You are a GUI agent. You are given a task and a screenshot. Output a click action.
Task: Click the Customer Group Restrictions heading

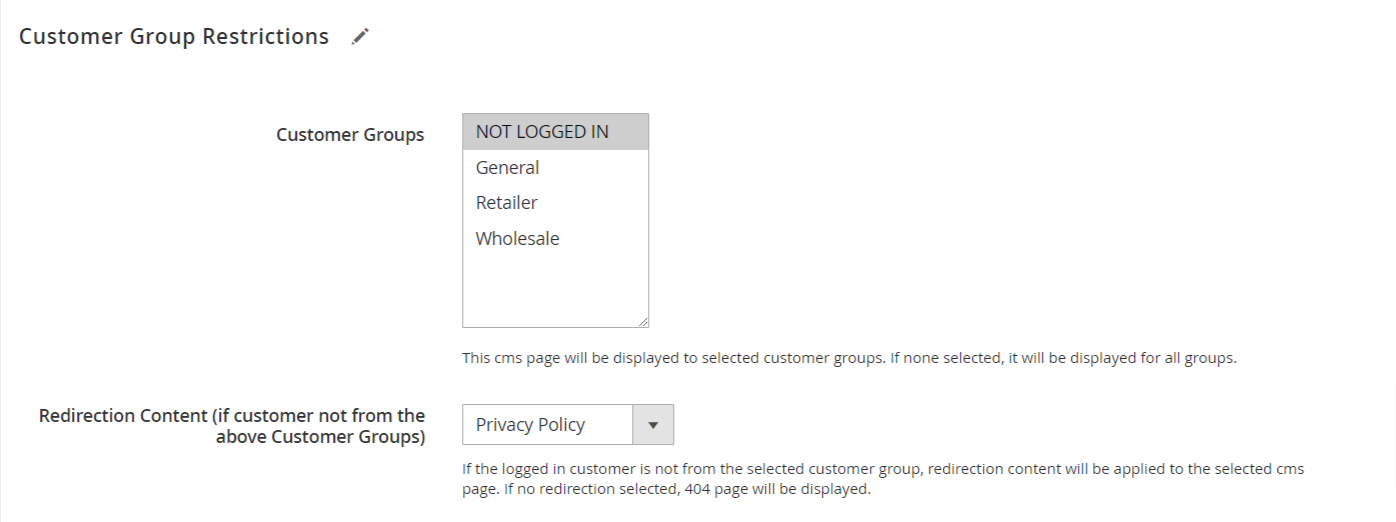(174, 37)
